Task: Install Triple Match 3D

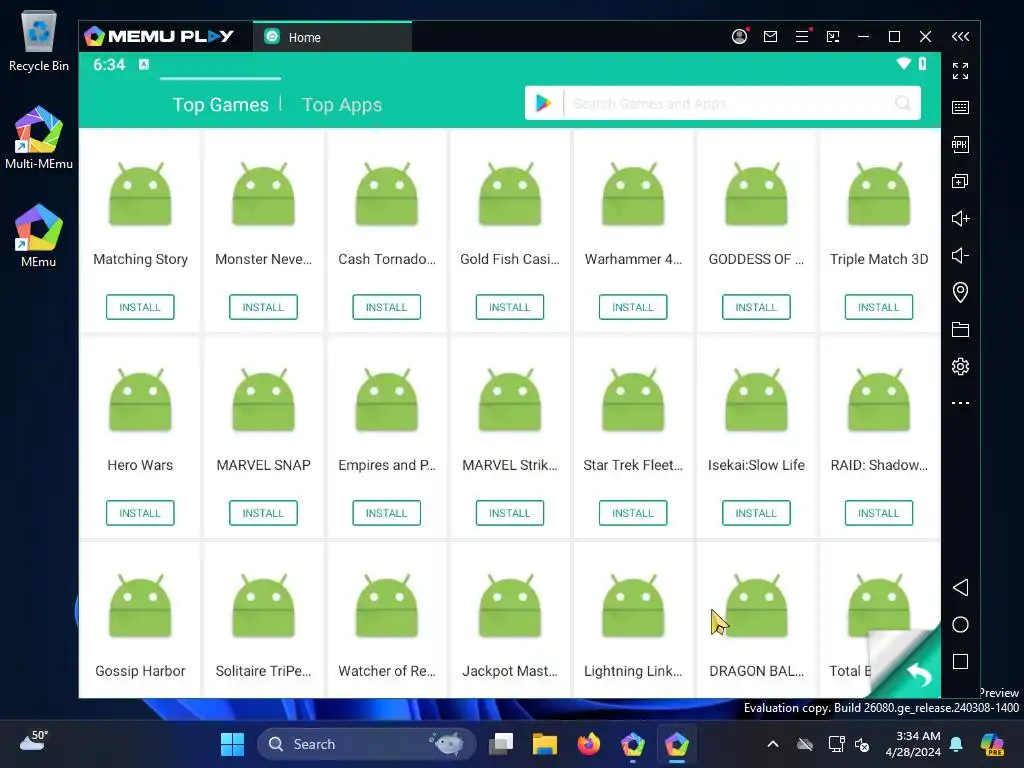Action: point(879,307)
